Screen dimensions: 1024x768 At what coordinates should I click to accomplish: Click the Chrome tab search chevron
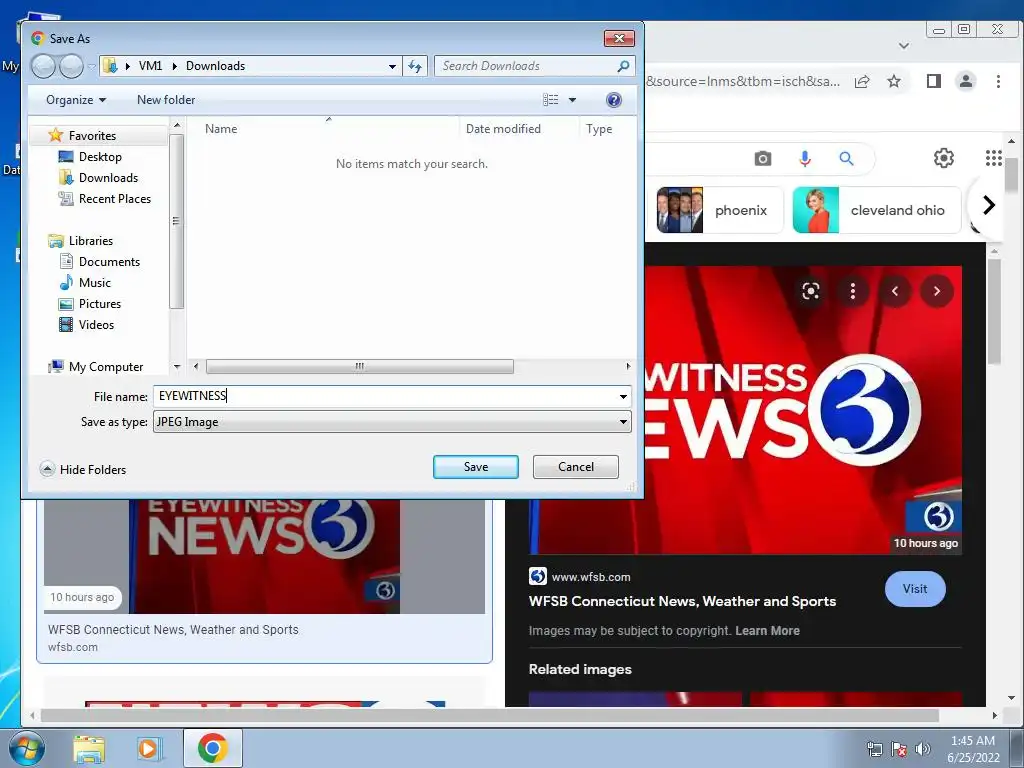904,46
